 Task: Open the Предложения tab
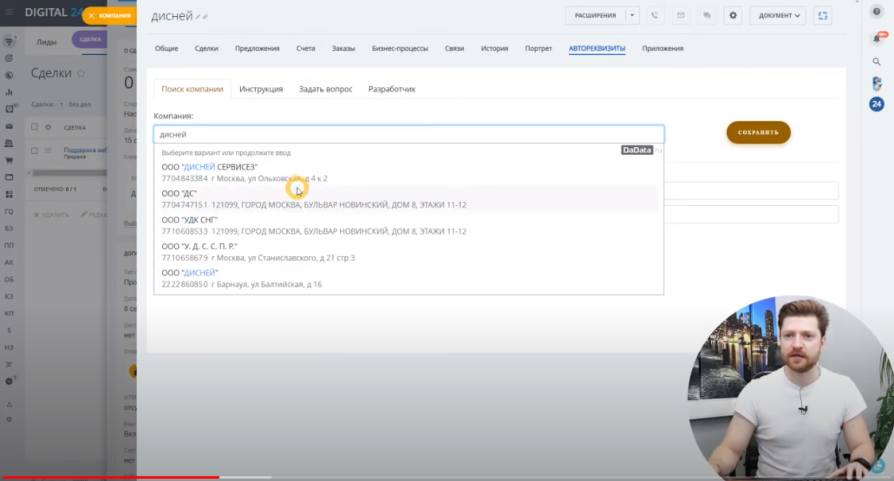coord(257,48)
